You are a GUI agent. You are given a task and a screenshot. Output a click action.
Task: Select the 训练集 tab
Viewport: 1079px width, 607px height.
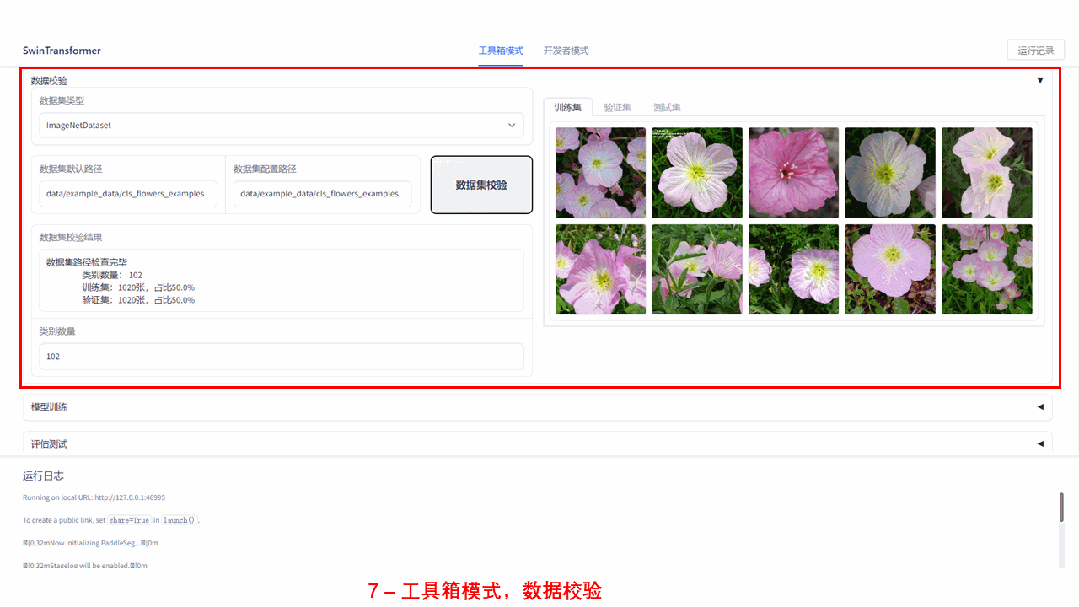pyautogui.click(x=570, y=105)
